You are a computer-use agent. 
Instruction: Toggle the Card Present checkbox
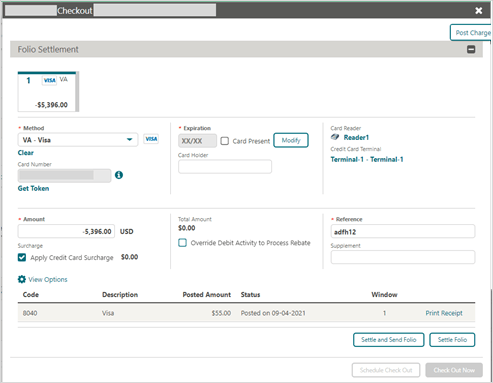pos(225,141)
